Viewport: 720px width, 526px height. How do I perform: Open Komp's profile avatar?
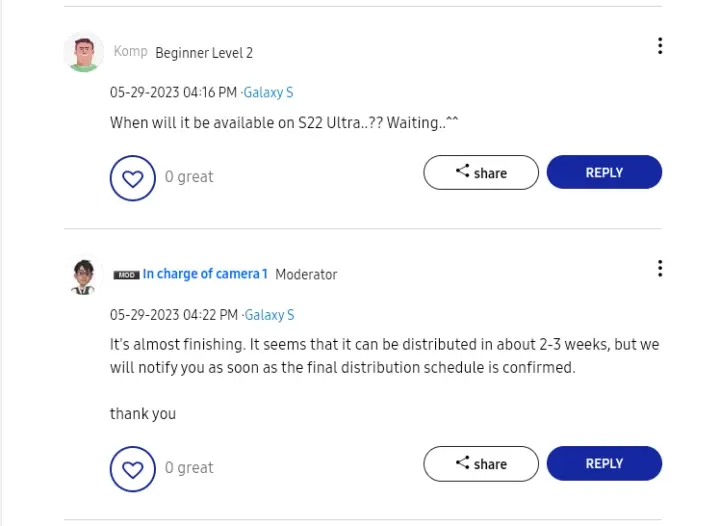tap(84, 52)
